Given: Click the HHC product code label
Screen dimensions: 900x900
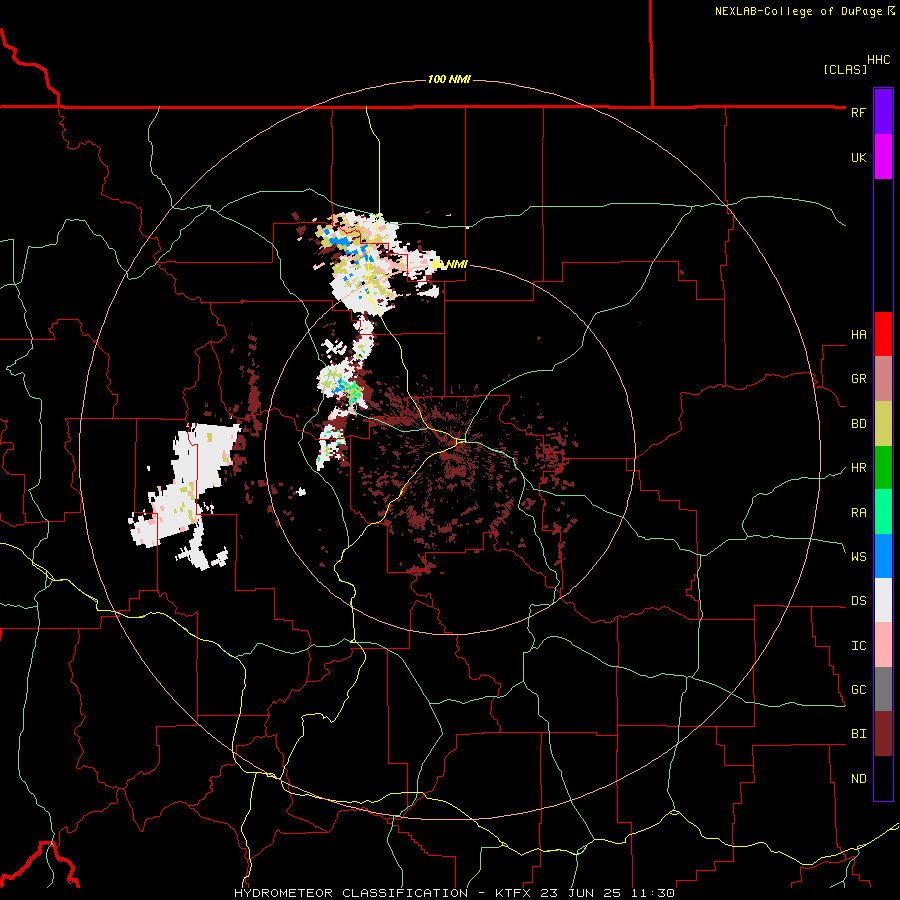Looking at the screenshot, I should (x=878, y=60).
